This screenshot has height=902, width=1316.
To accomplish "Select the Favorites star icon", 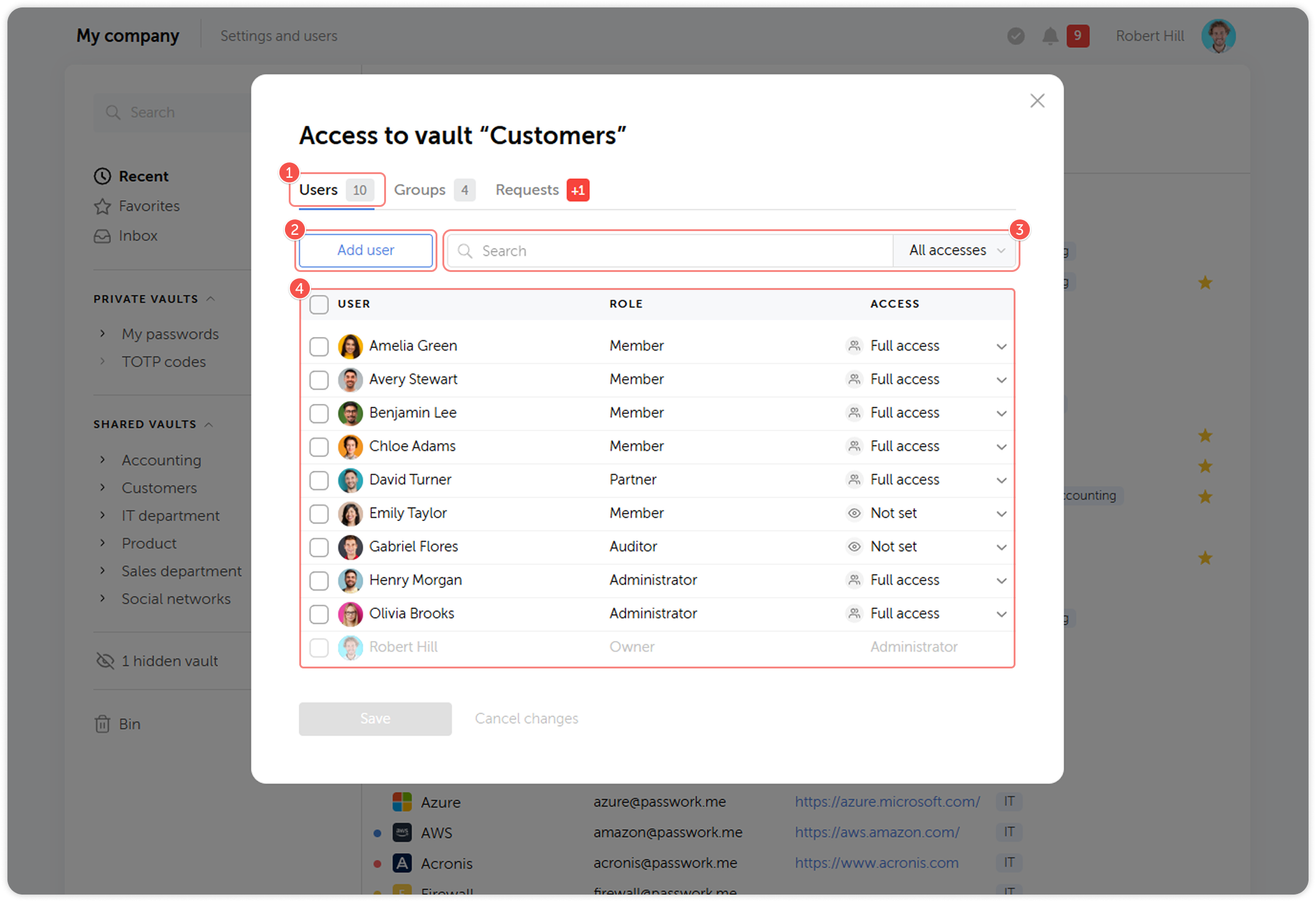I will [x=103, y=206].
